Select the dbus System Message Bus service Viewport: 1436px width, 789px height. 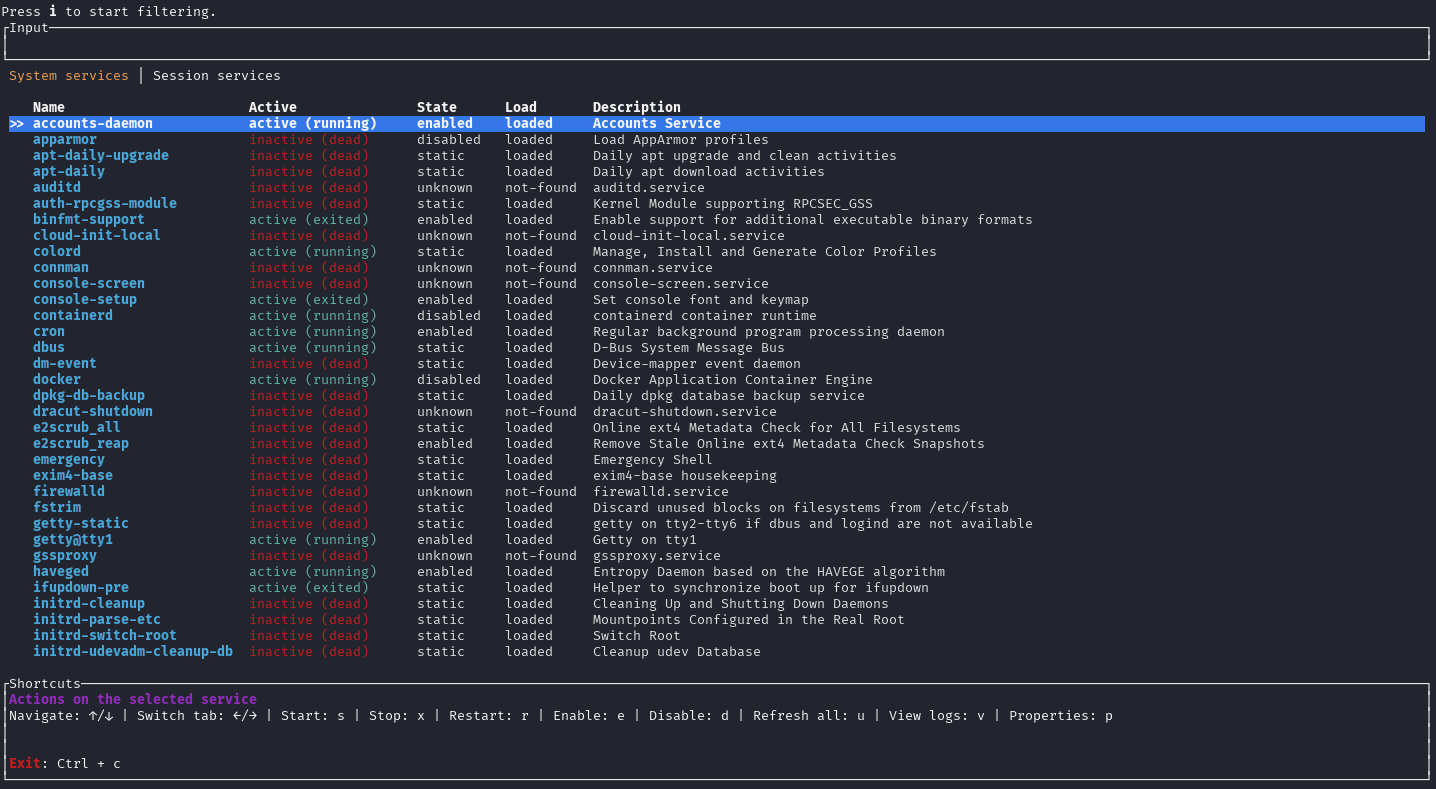48,347
